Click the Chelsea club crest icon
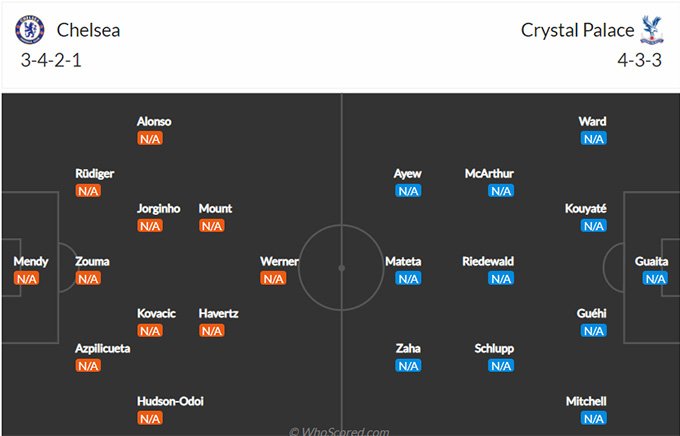680x436 pixels. [x=30, y=30]
